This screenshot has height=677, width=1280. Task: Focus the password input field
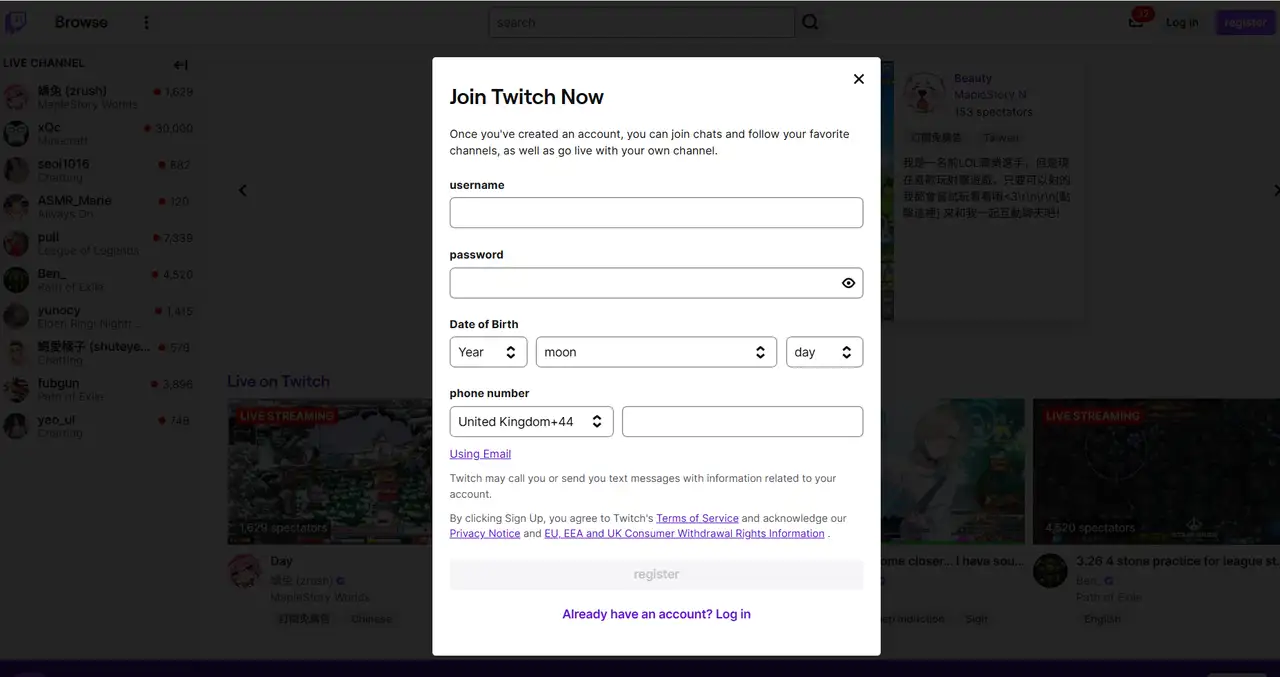pyautogui.click(x=656, y=283)
